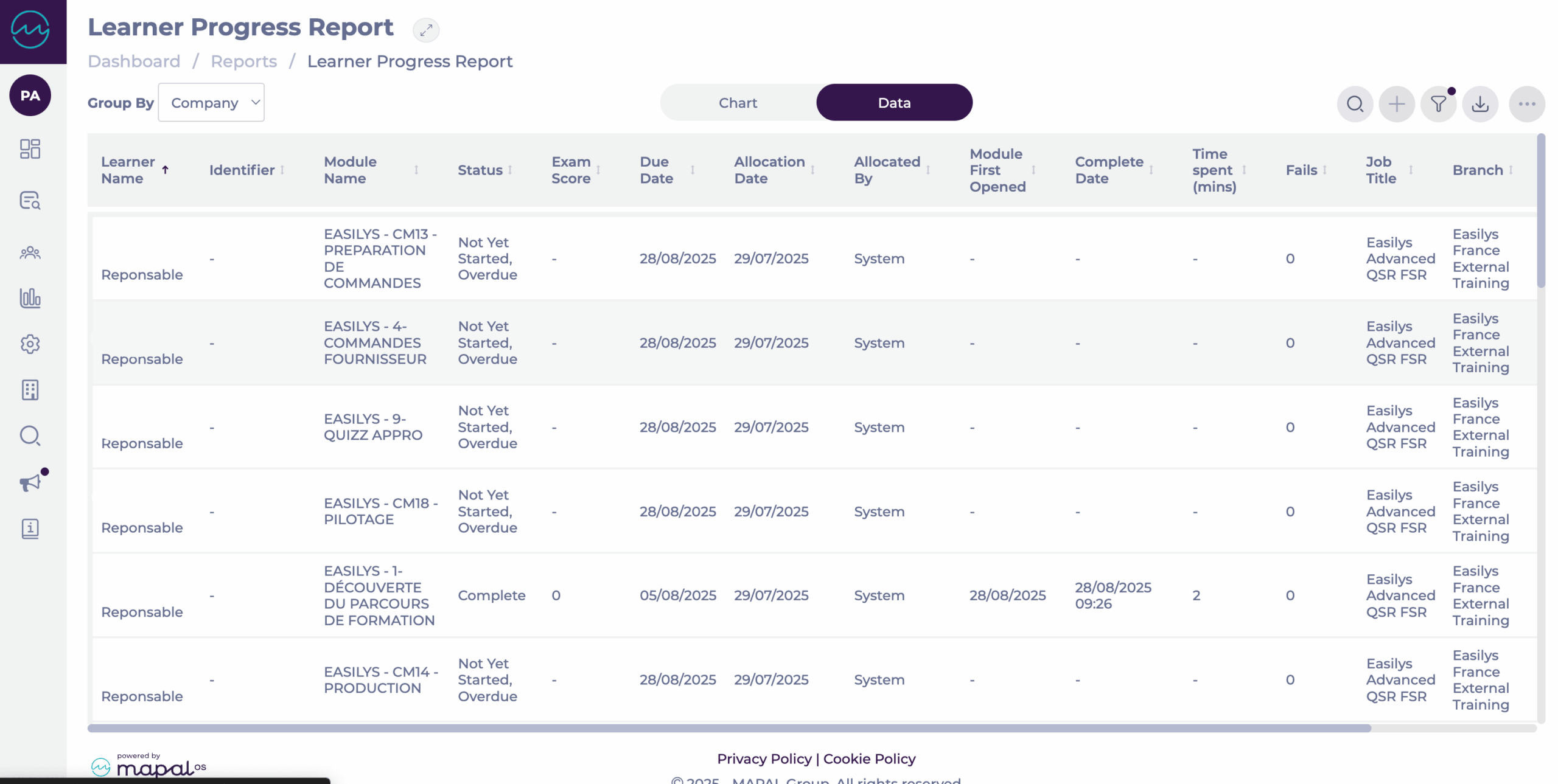Click the horizontal table scrollbar

[729, 728]
